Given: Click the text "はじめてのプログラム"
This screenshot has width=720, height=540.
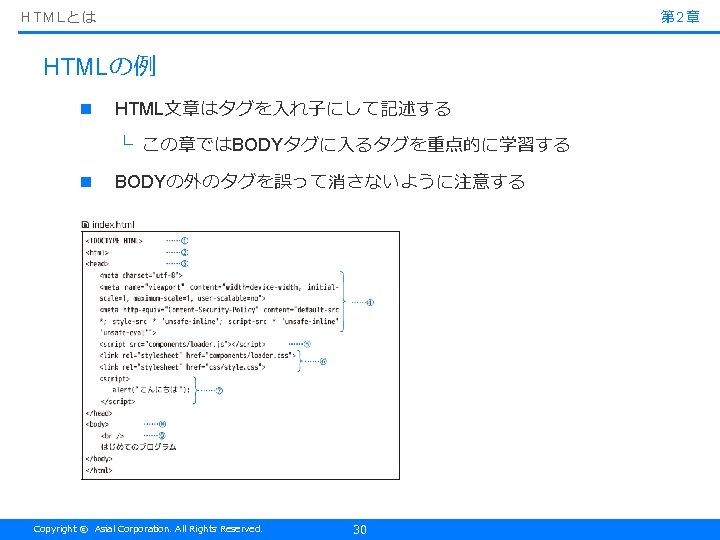Looking at the screenshot, I should tap(138, 447).
